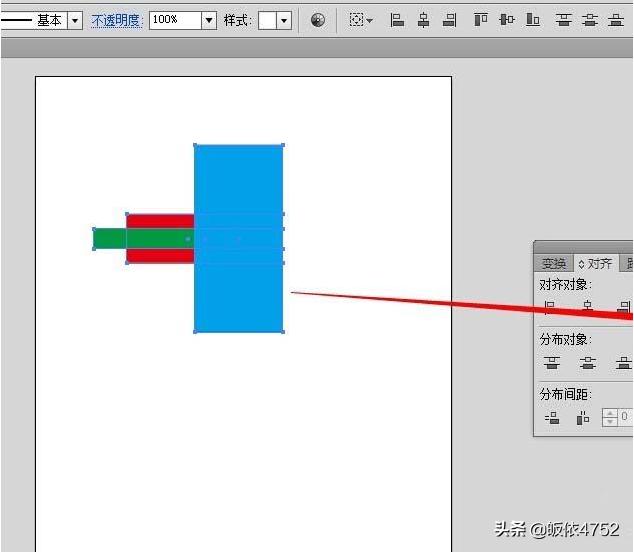Switch to the 变换 tab in panel
The image size is (634, 552).
click(x=554, y=264)
